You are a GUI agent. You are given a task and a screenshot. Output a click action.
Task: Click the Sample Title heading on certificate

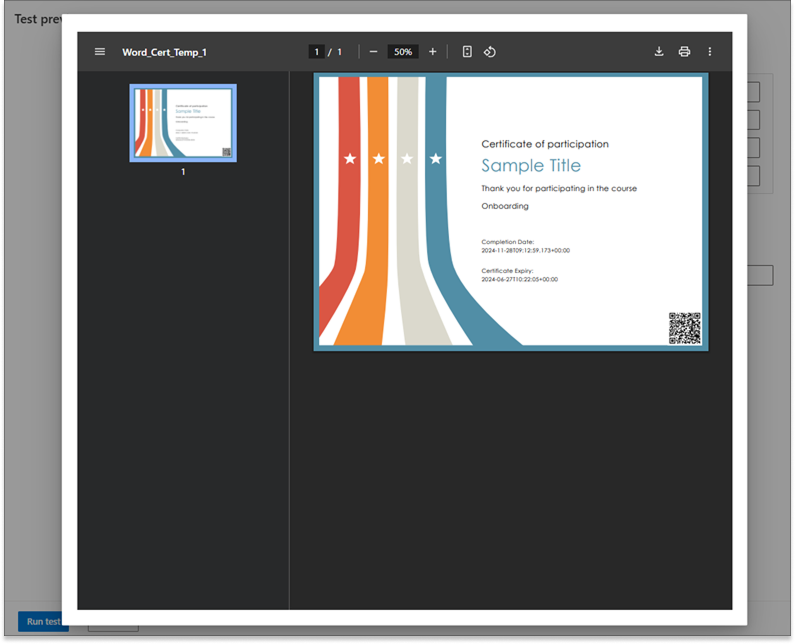(x=530, y=166)
